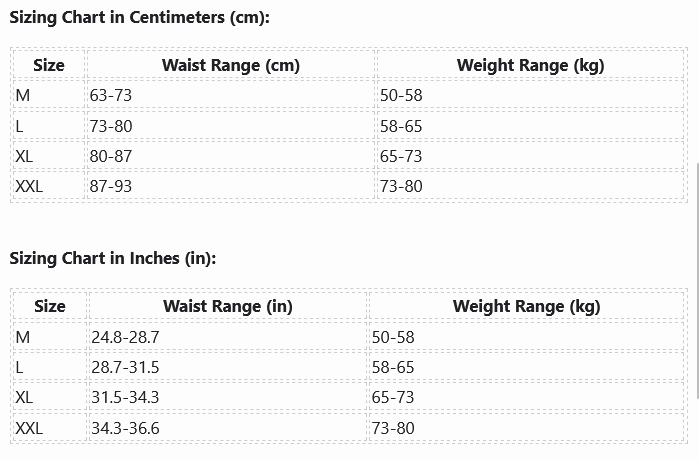Click the XL size cell in inches table
Screen dimensions: 699x461
pos(25,397)
